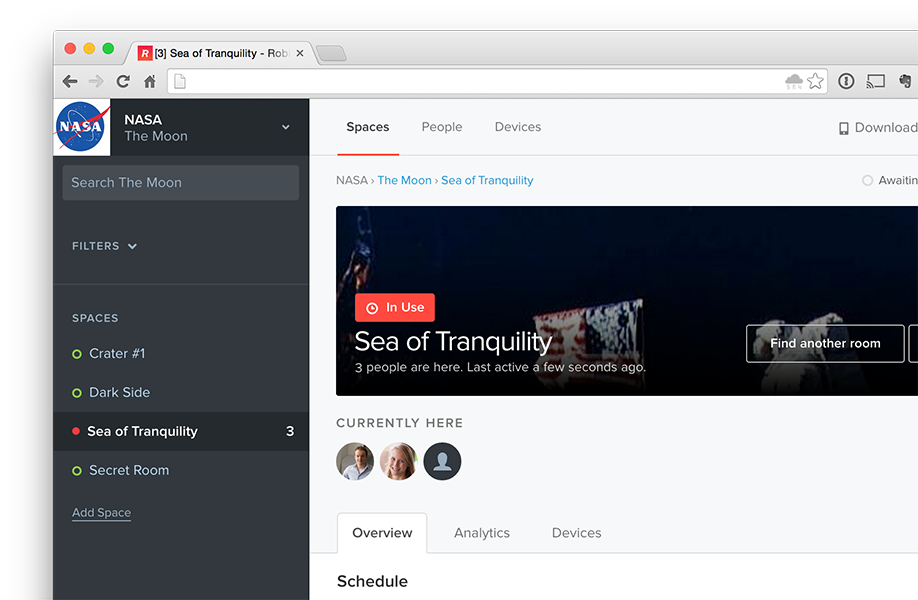Click the Add Space link
Screen dimensions: 918x600
point(101,513)
